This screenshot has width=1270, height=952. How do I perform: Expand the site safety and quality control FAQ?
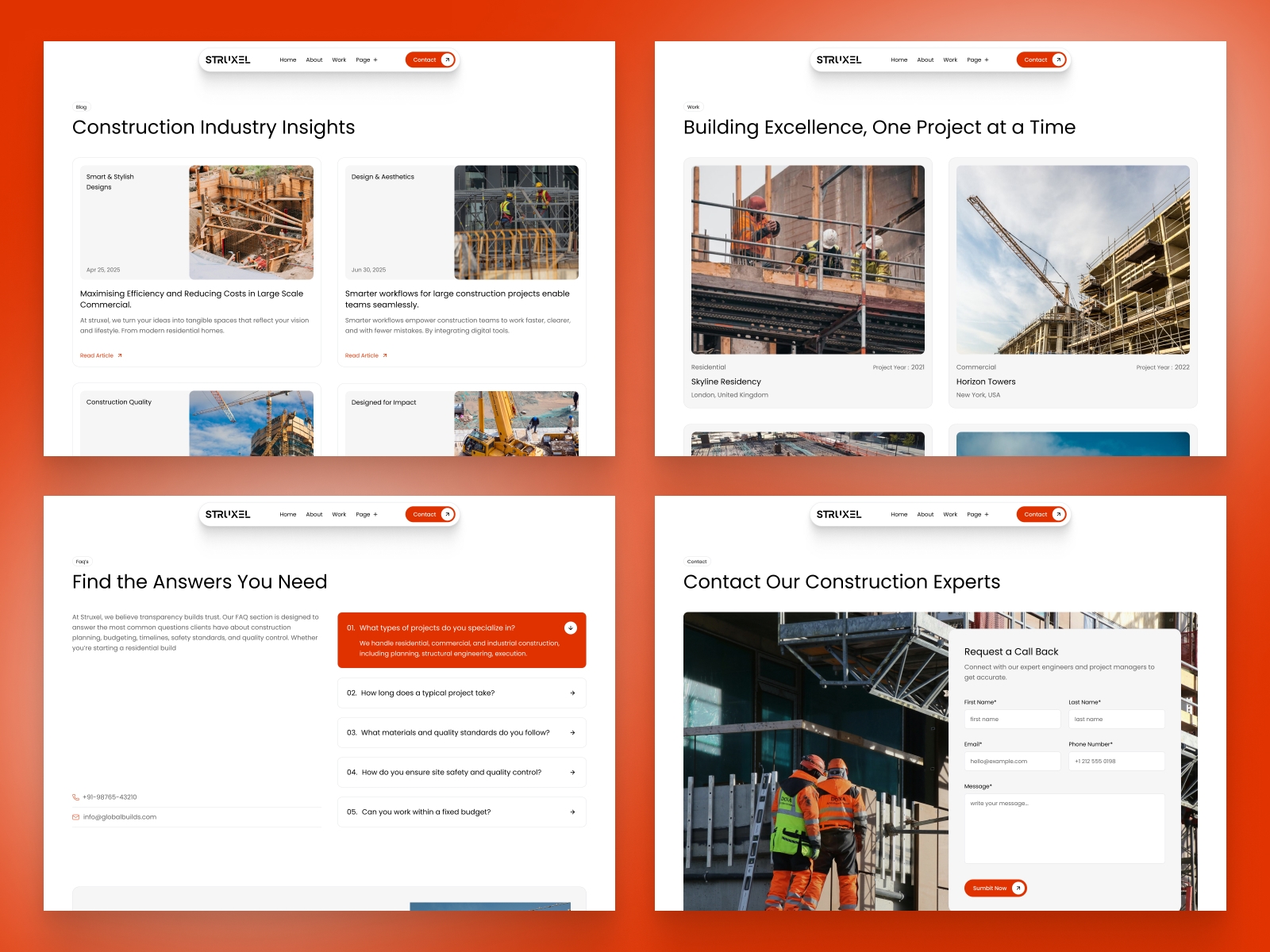tap(462, 772)
